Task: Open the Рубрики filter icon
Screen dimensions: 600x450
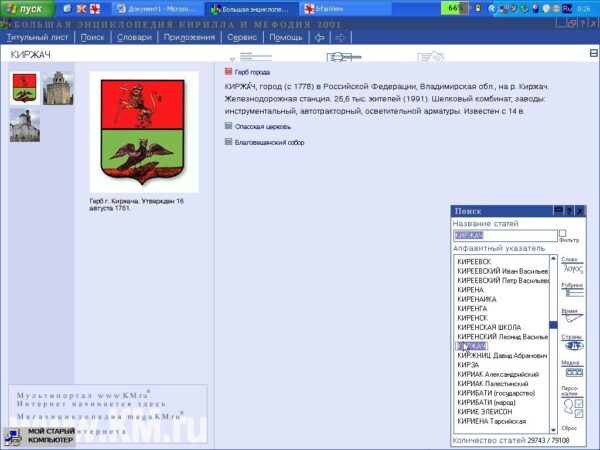Action: pyautogui.click(x=571, y=293)
